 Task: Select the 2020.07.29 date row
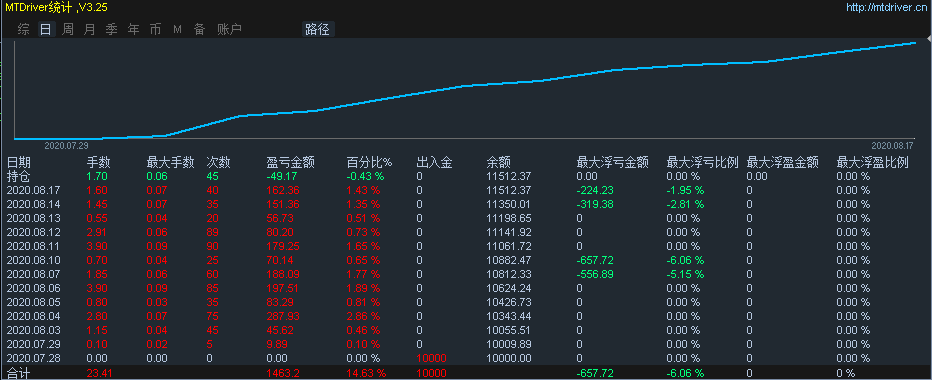click(x=33, y=344)
